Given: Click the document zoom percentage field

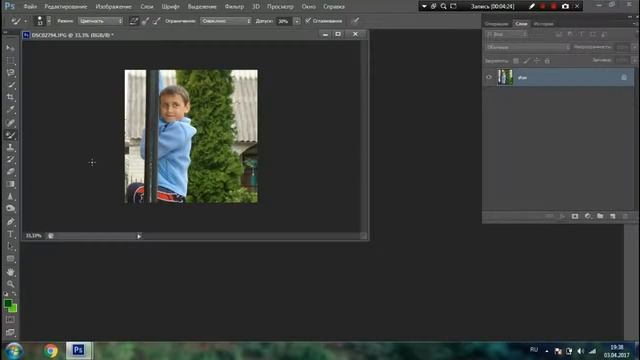Looking at the screenshot, I should [33, 236].
